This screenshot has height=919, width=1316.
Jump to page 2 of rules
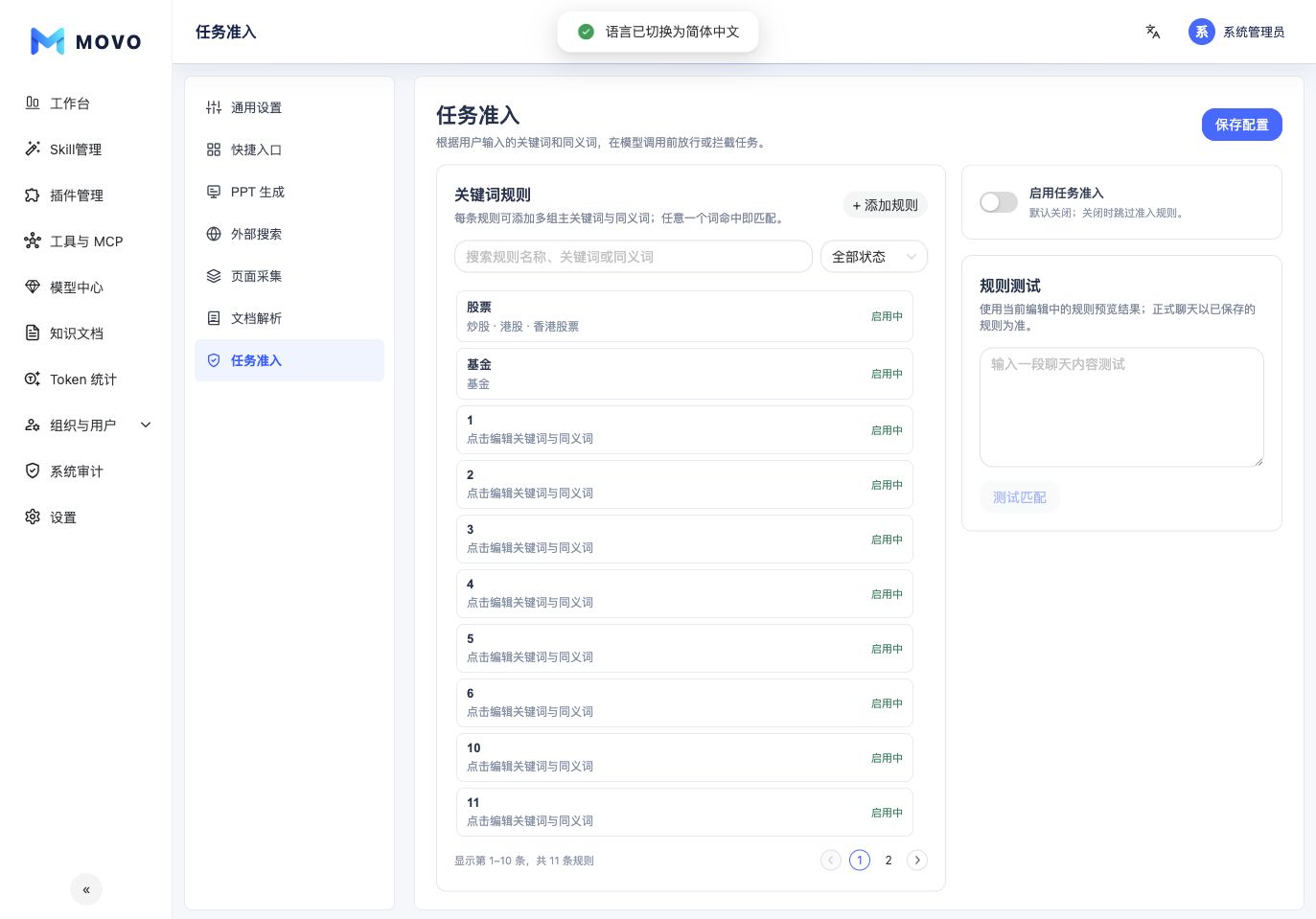tap(889, 860)
